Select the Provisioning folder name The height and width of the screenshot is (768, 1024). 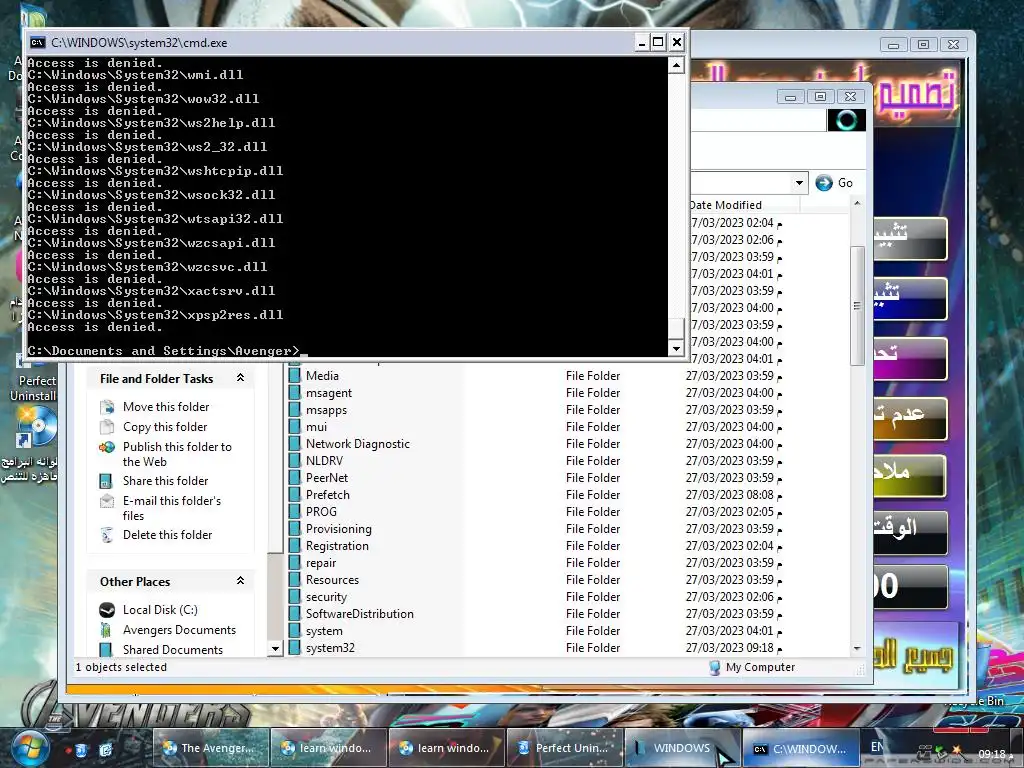pos(338,529)
